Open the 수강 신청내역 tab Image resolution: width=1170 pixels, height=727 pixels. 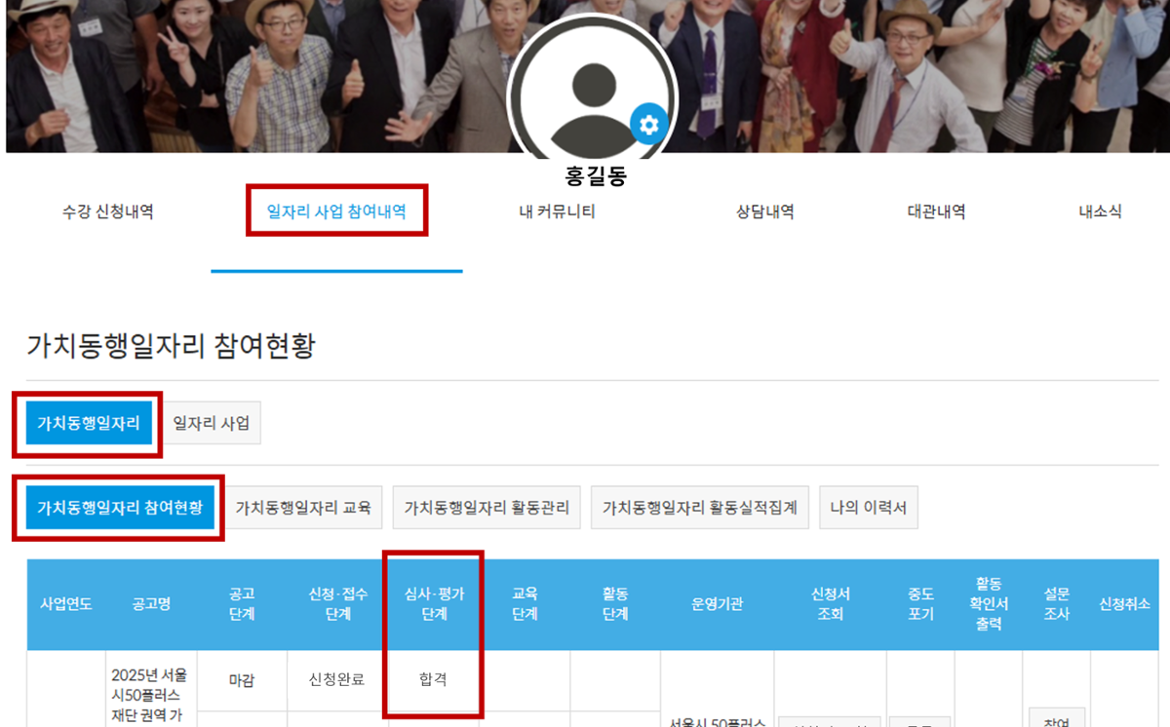coord(107,212)
